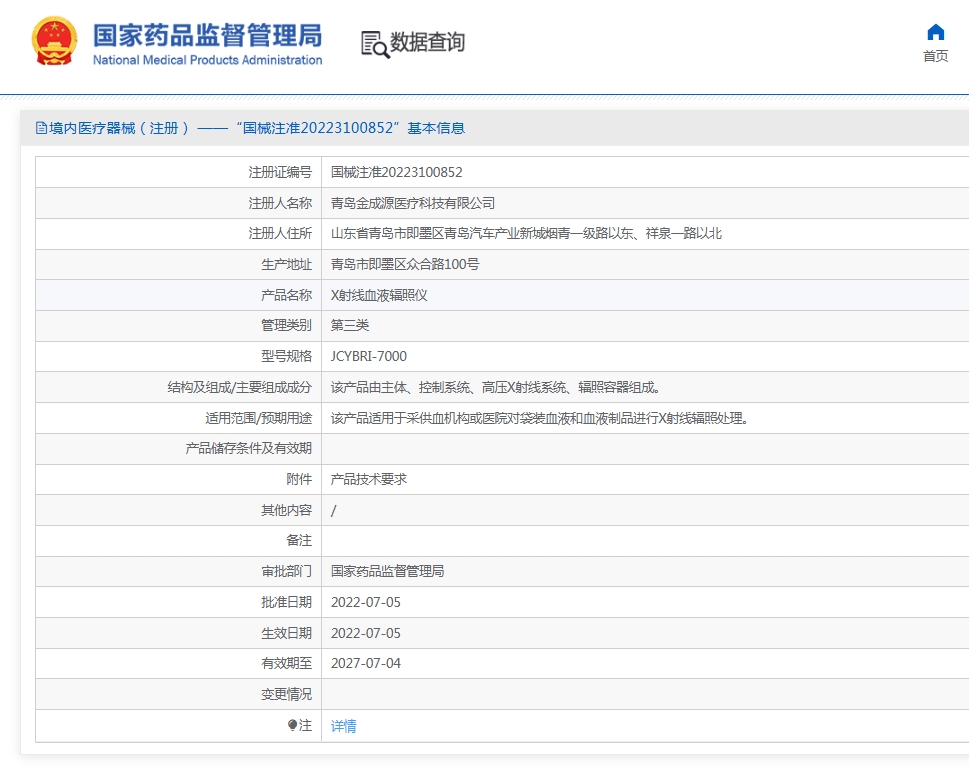Click the national emblem logo
969x775 pixels.
[x=54, y=41]
